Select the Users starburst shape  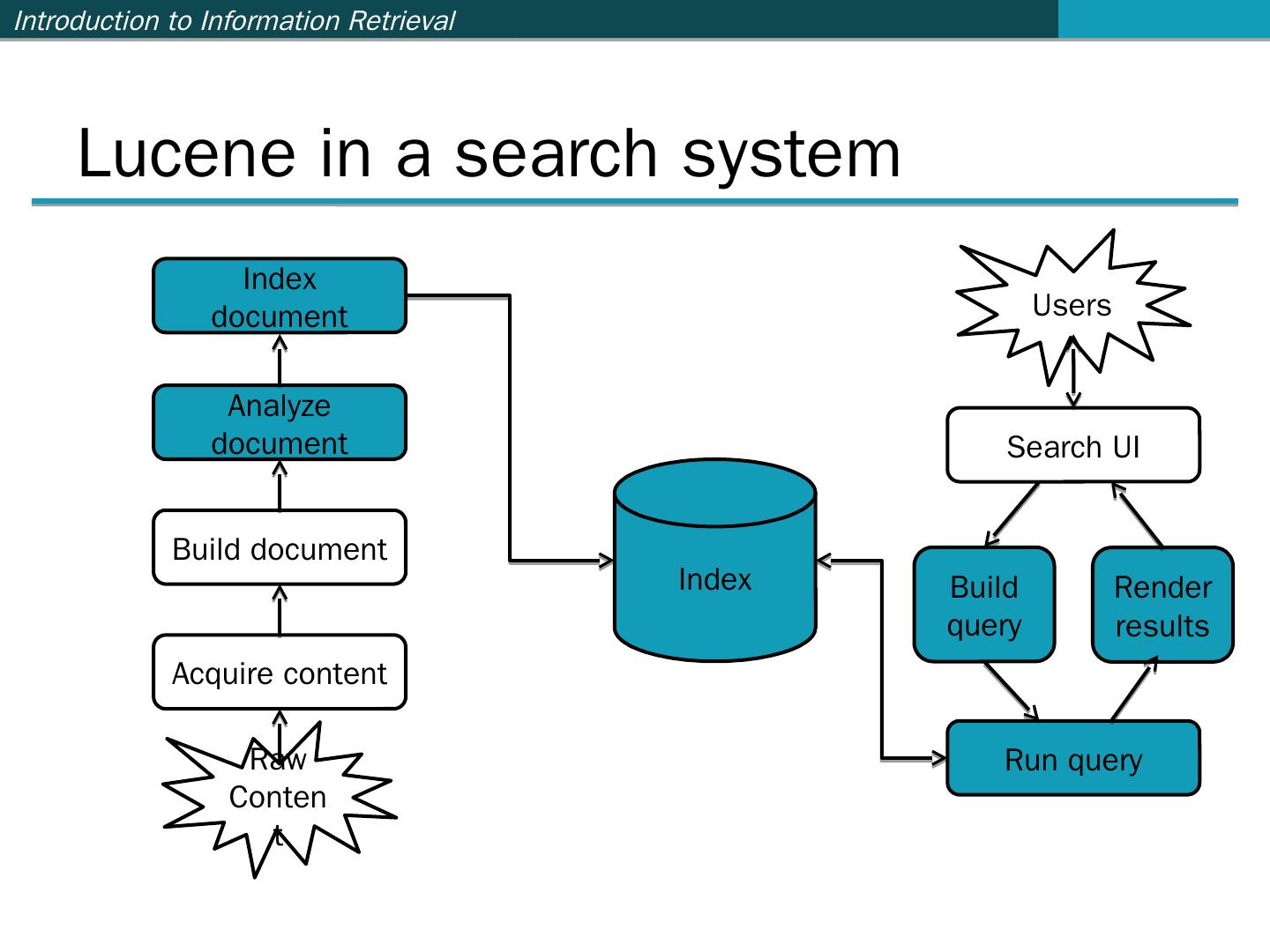click(1072, 305)
